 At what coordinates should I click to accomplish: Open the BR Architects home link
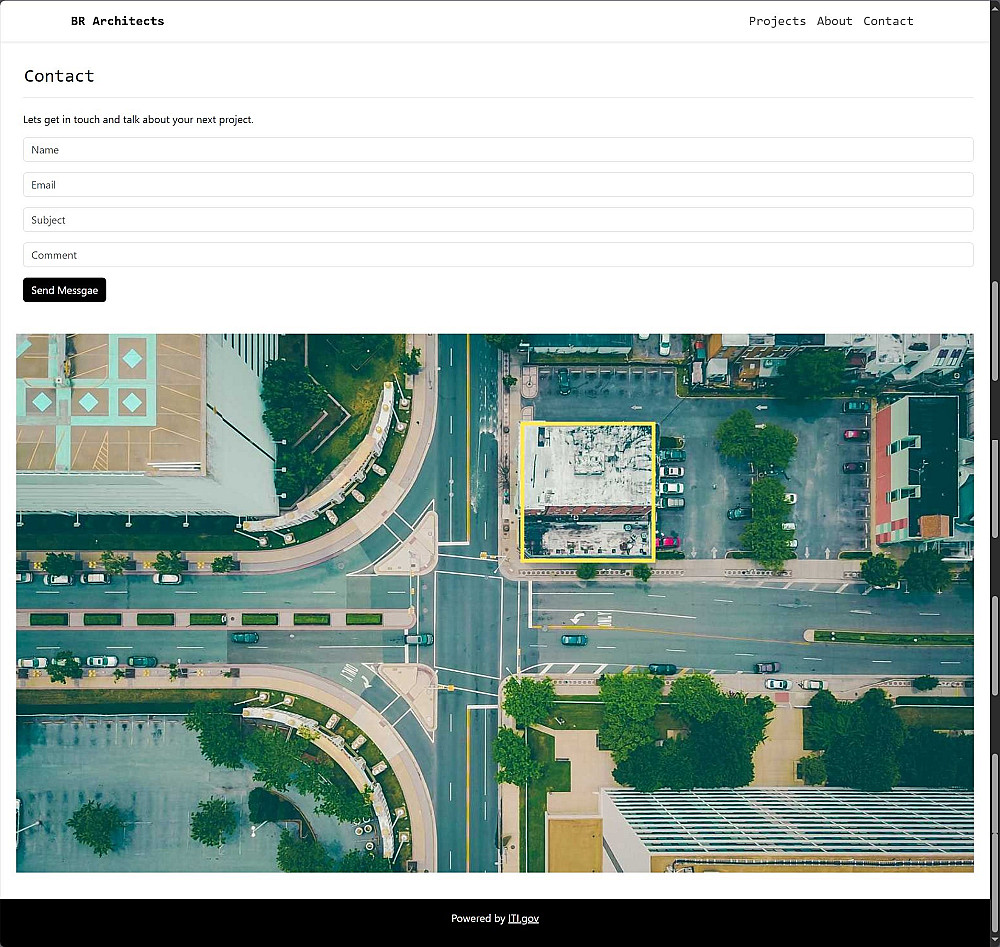tap(117, 21)
